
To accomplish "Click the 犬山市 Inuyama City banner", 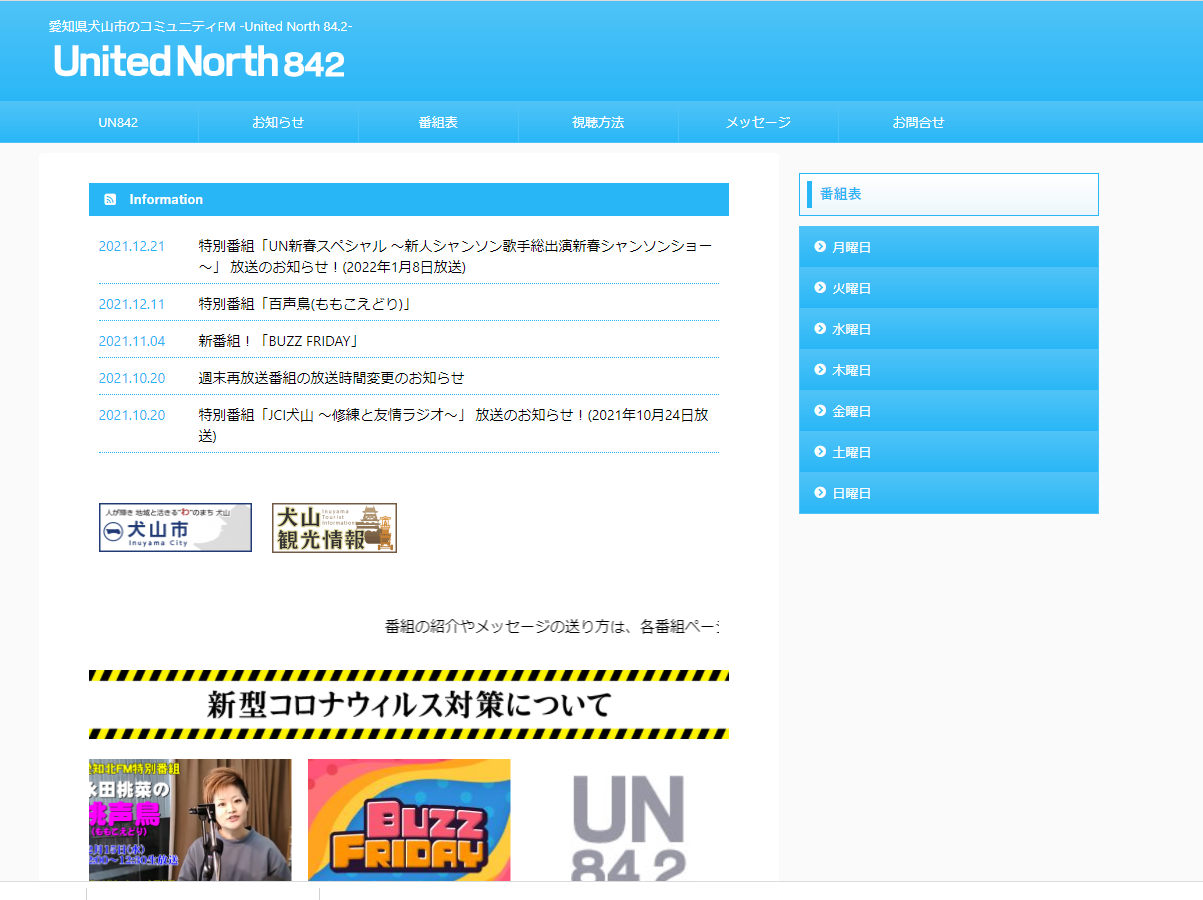I will pos(175,528).
